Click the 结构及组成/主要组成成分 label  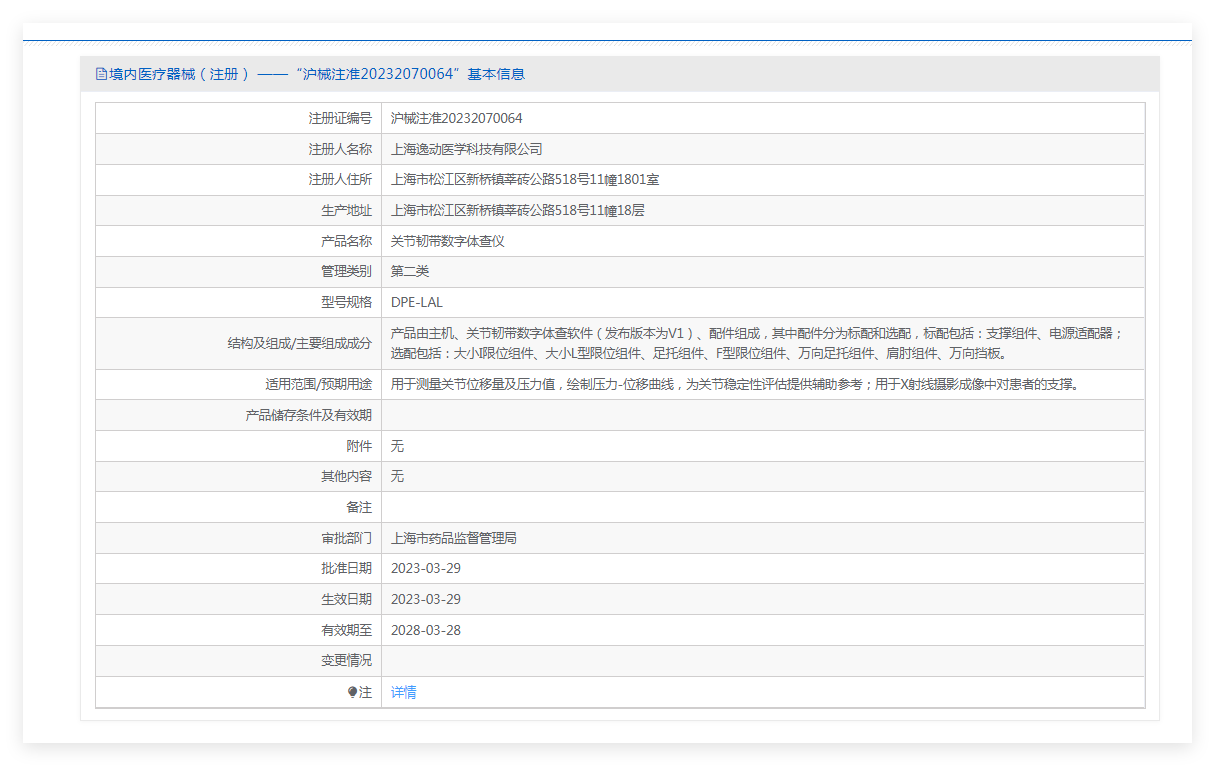[300, 343]
